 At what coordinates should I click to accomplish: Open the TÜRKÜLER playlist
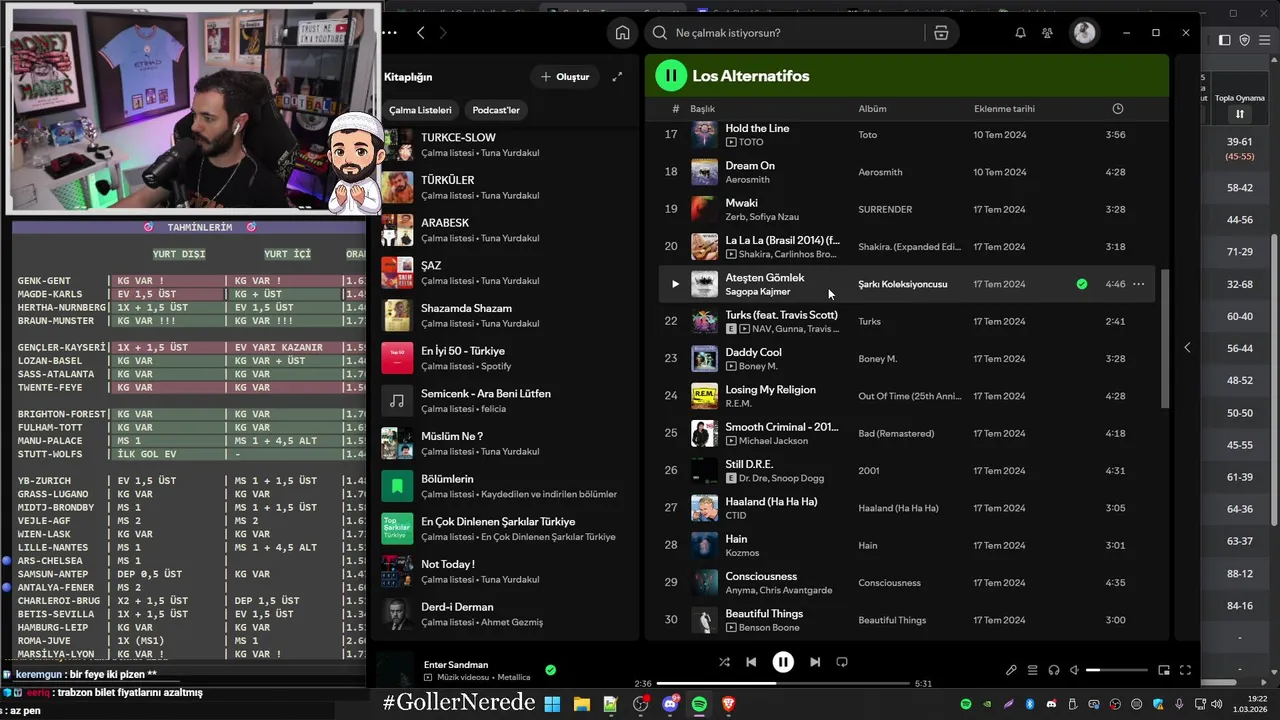[x=505, y=187]
